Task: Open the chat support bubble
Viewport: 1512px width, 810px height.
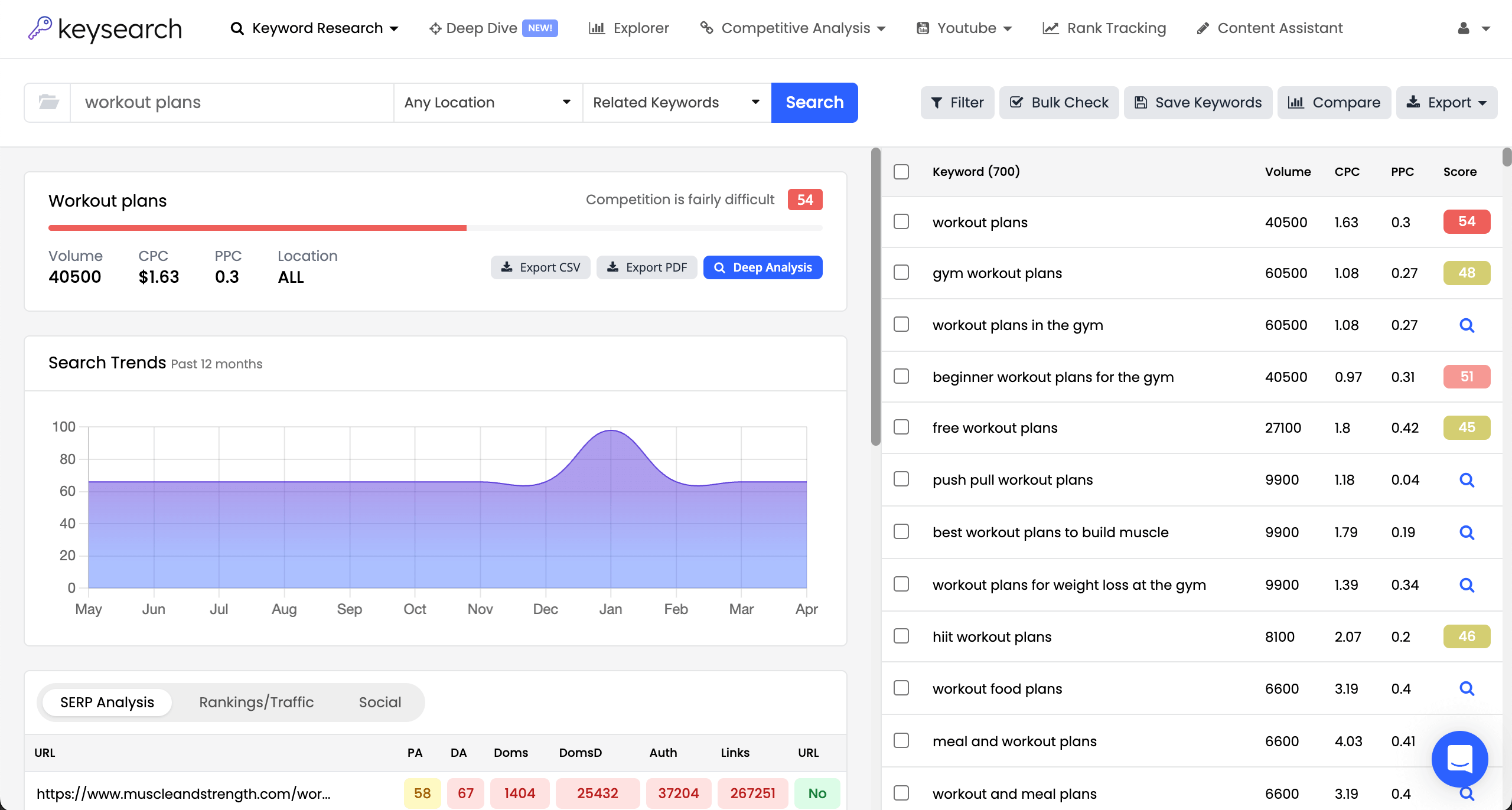Action: pyautogui.click(x=1459, y=759)
